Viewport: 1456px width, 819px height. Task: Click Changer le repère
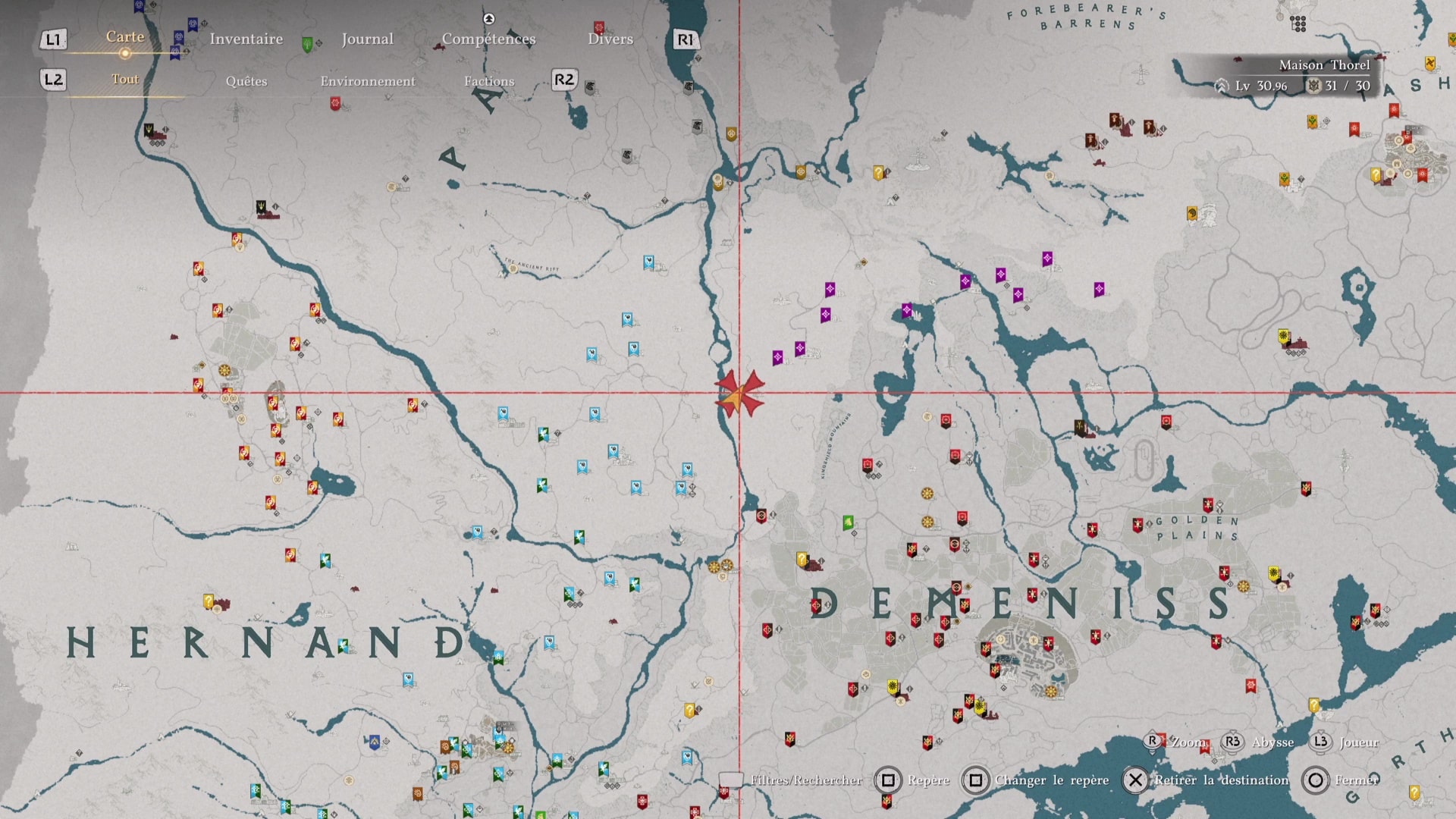point(1051,780)
